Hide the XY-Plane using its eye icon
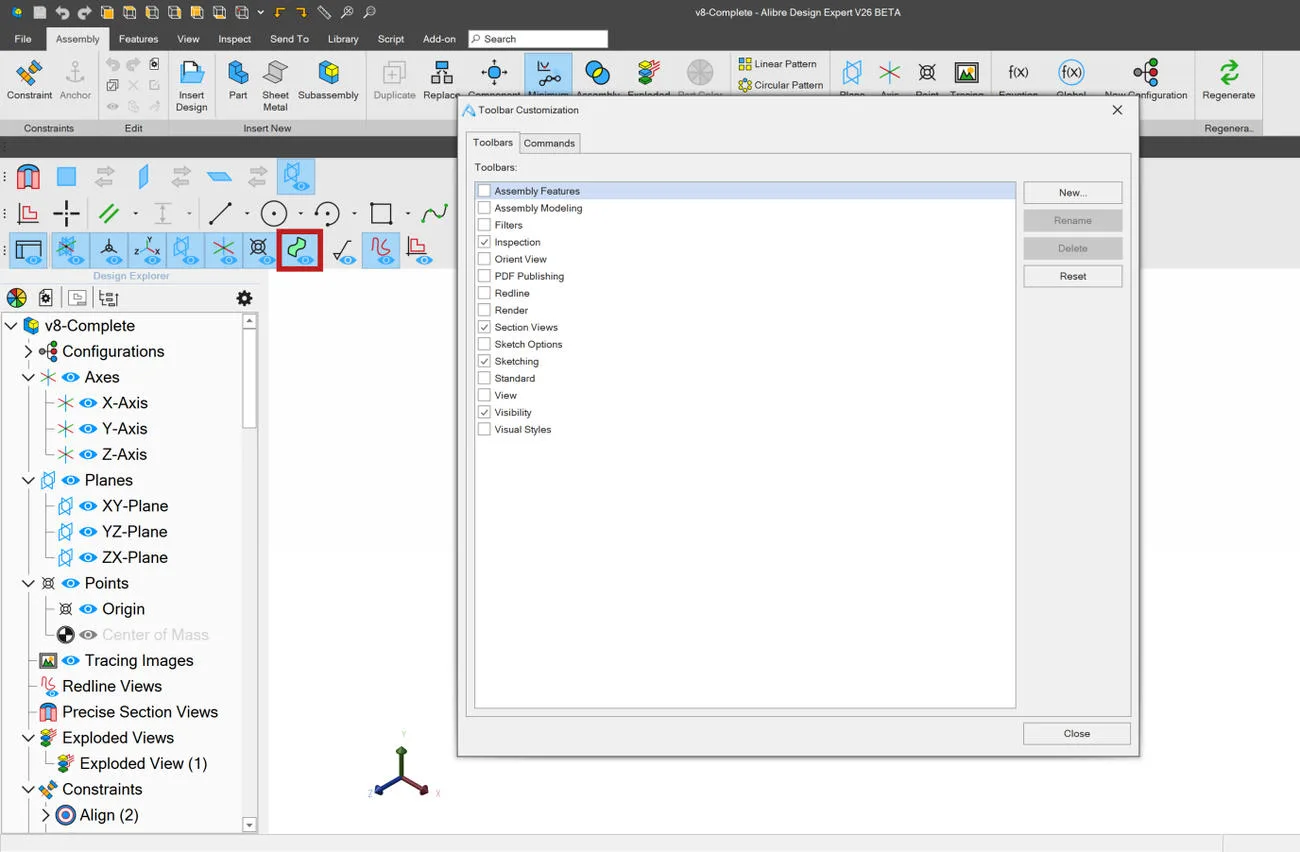1300x852 pixels. (x=88, y=506)
